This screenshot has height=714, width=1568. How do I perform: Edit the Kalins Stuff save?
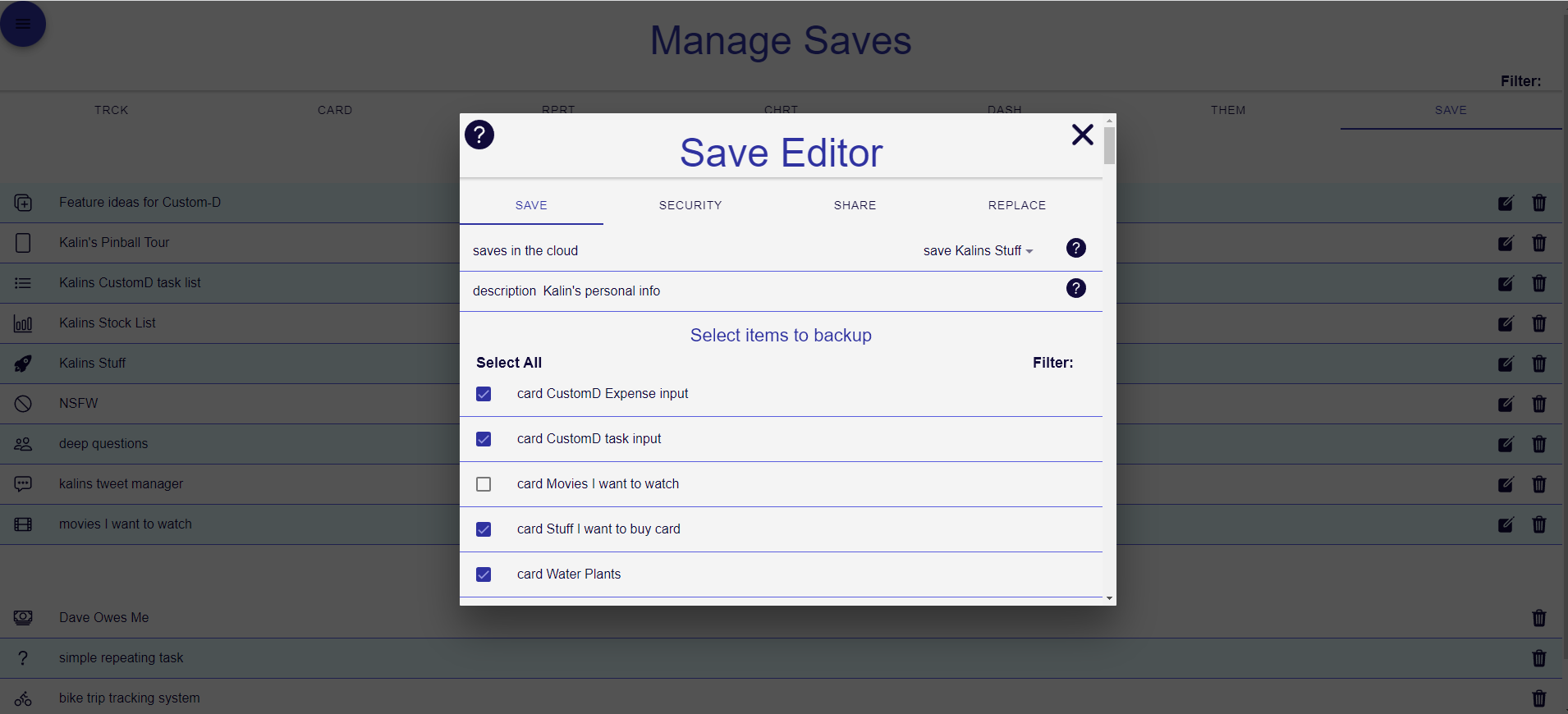(1506, 364)
